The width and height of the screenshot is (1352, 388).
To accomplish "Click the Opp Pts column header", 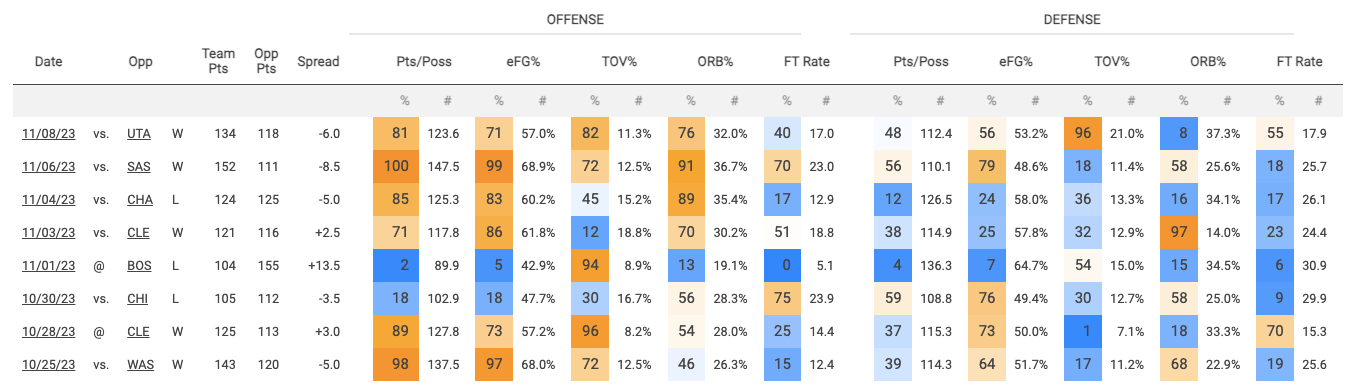I will [266, 62].
